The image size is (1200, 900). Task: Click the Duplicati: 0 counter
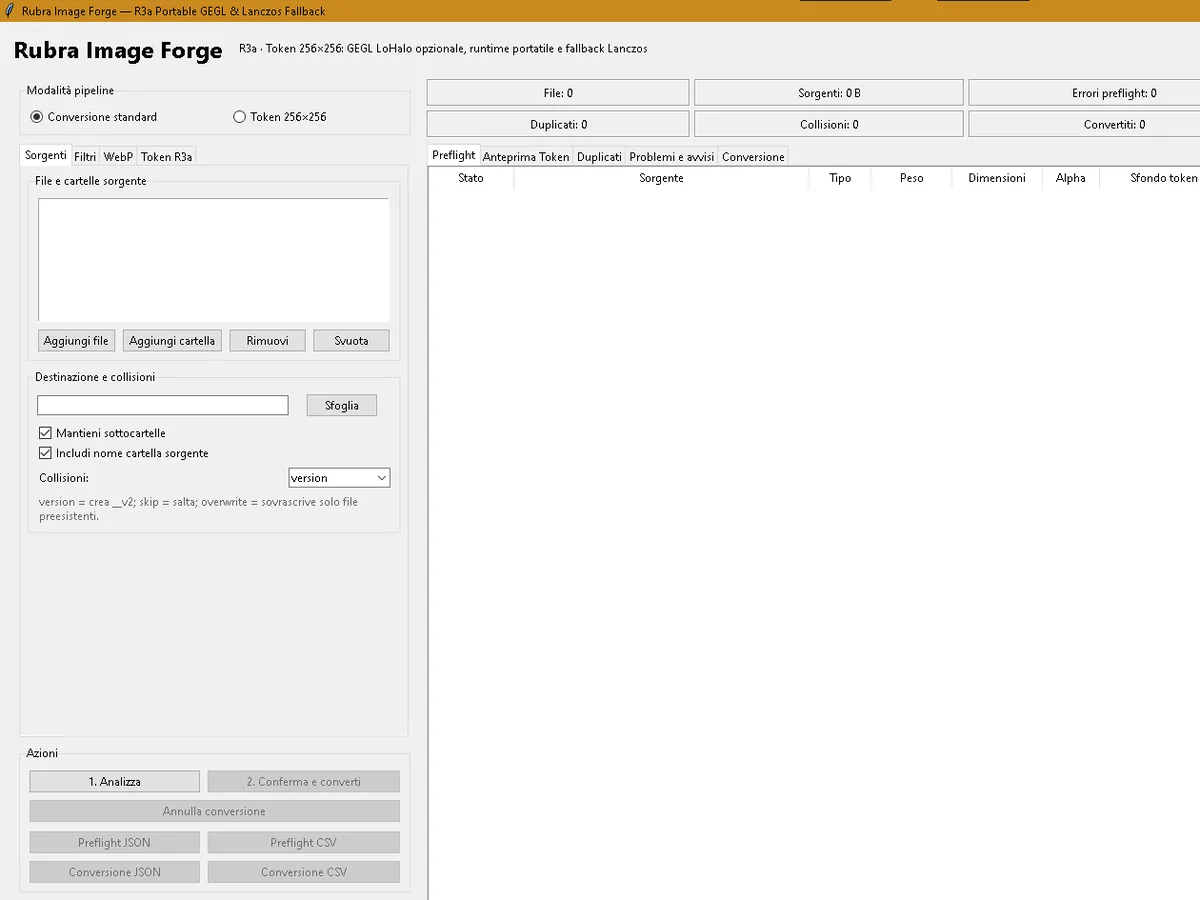(x=558, y=125)
